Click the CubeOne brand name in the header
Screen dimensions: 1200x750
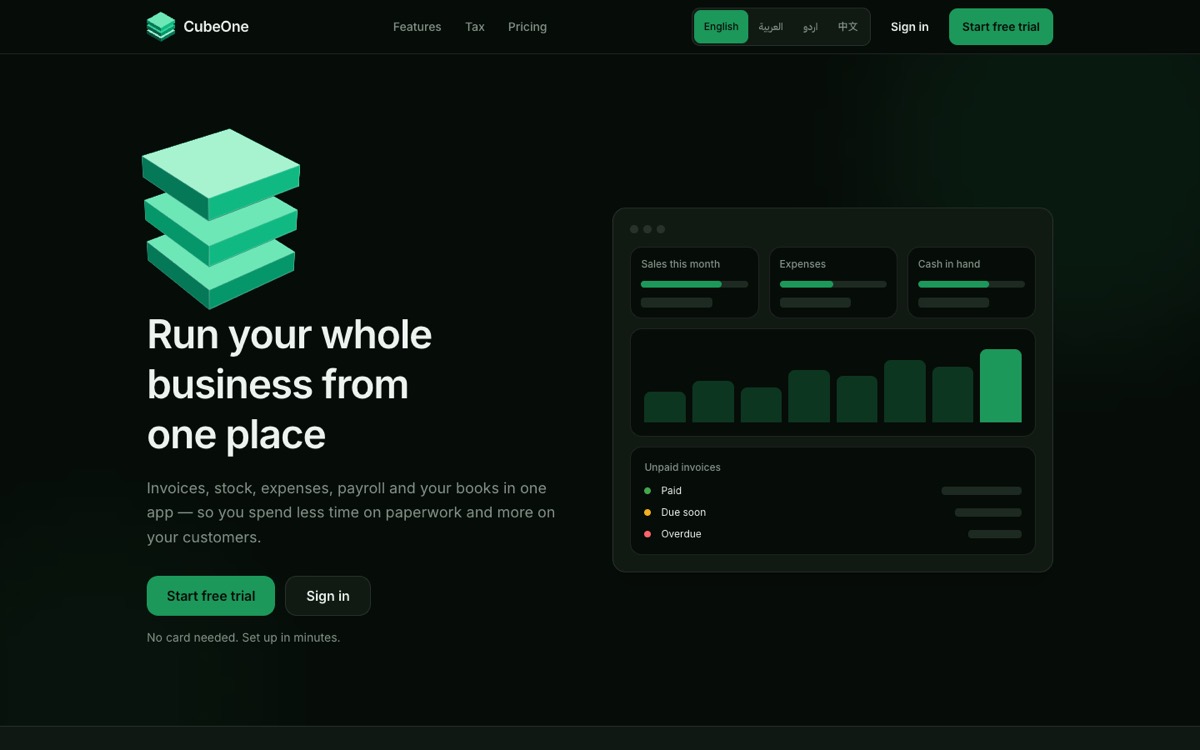coord(216,27)
